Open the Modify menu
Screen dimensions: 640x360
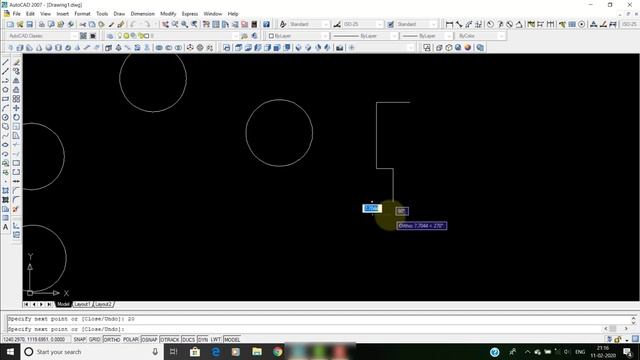[168, 14]
